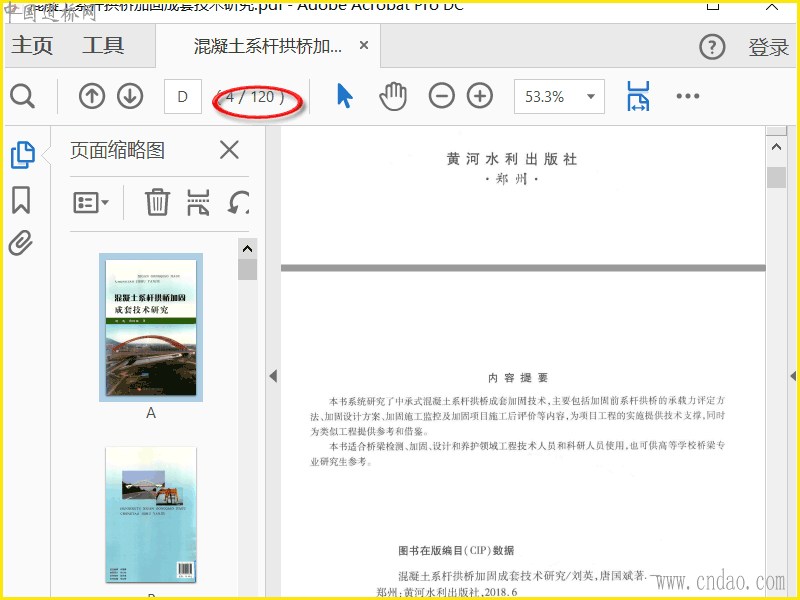
Task: Zoom out with minus button
Action: tap(441, 96)
